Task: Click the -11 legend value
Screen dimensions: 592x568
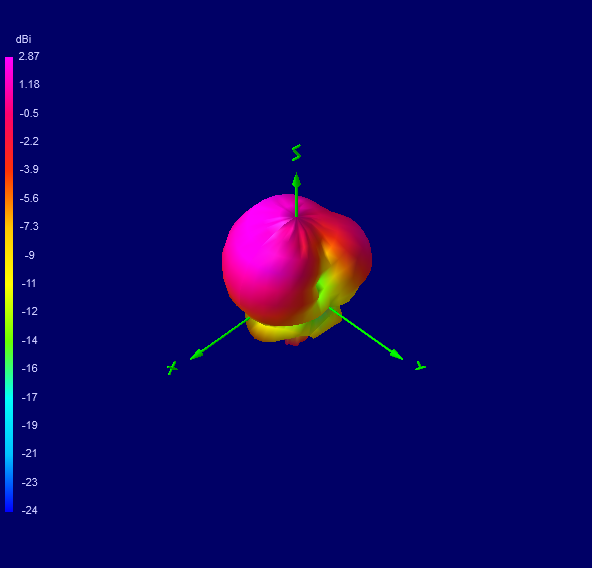Action: tap(29, 283)
